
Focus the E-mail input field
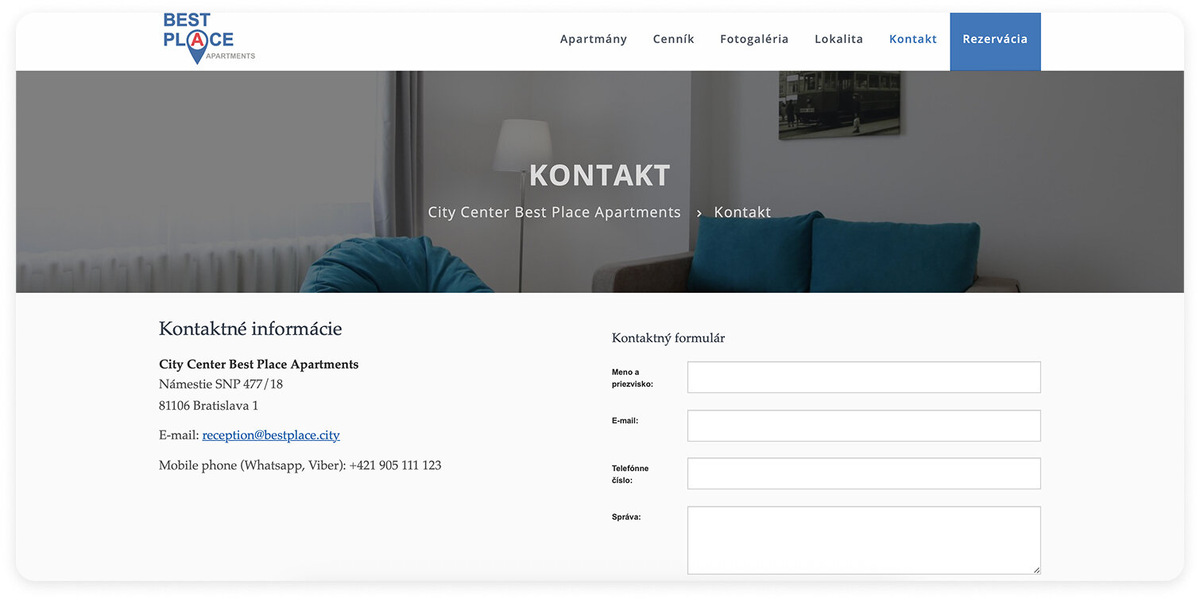click(x=864, y=425)
